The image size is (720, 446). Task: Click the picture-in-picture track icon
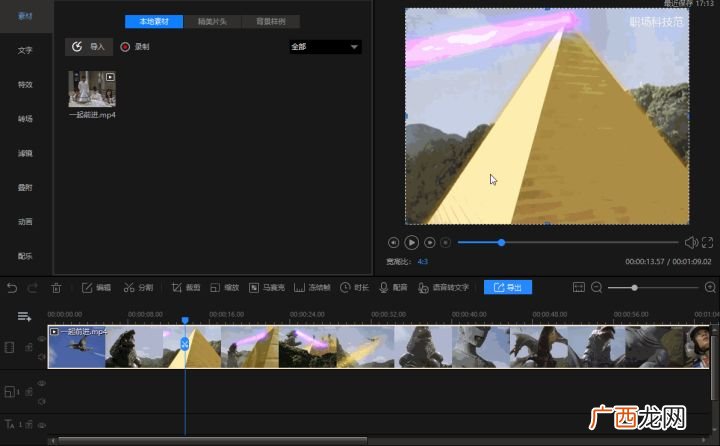(x=11, y=392)
